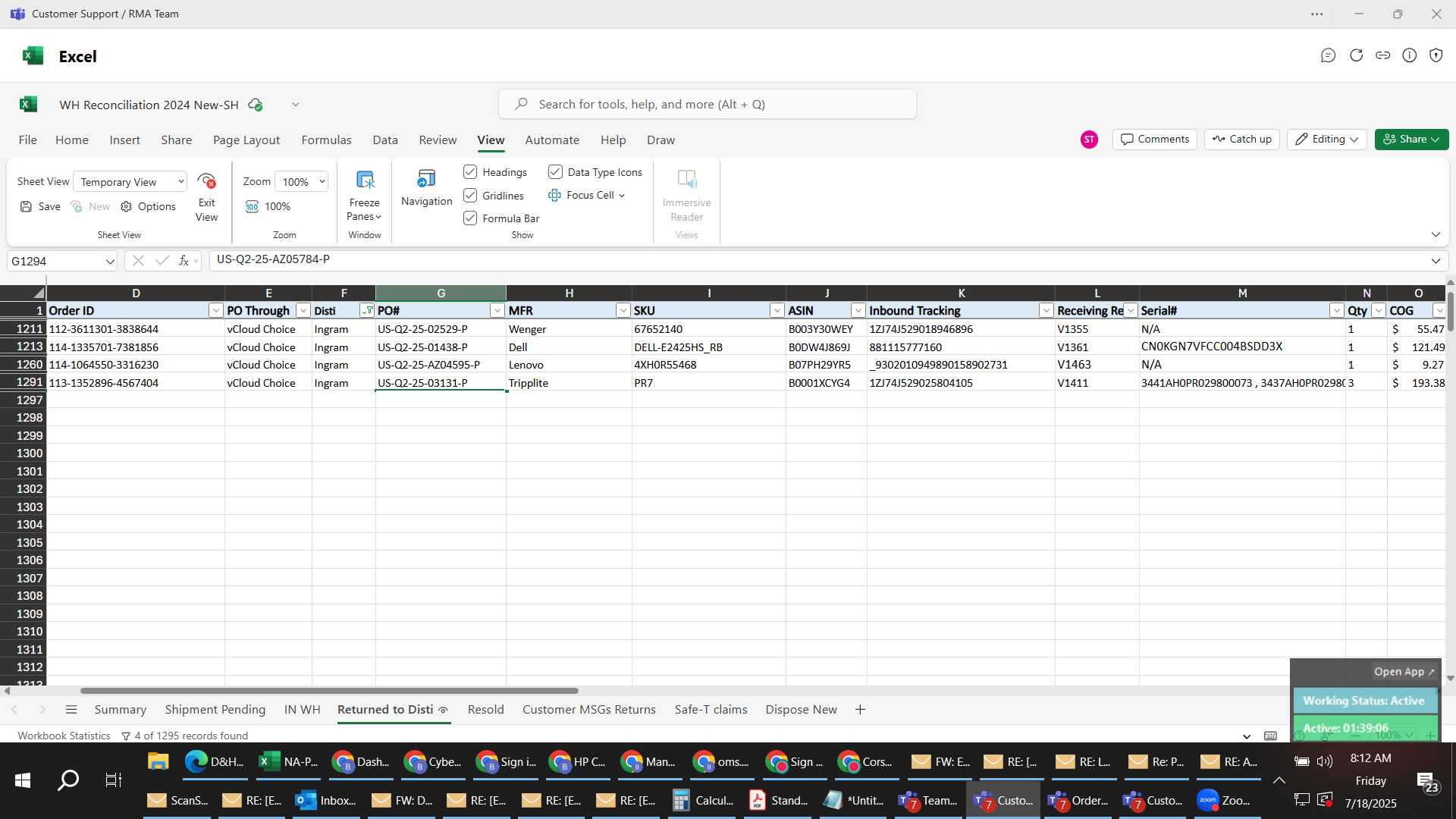Click the formula bar cancel X
The height and width of the screenshot is (819, 1456).
coord(137,261)
